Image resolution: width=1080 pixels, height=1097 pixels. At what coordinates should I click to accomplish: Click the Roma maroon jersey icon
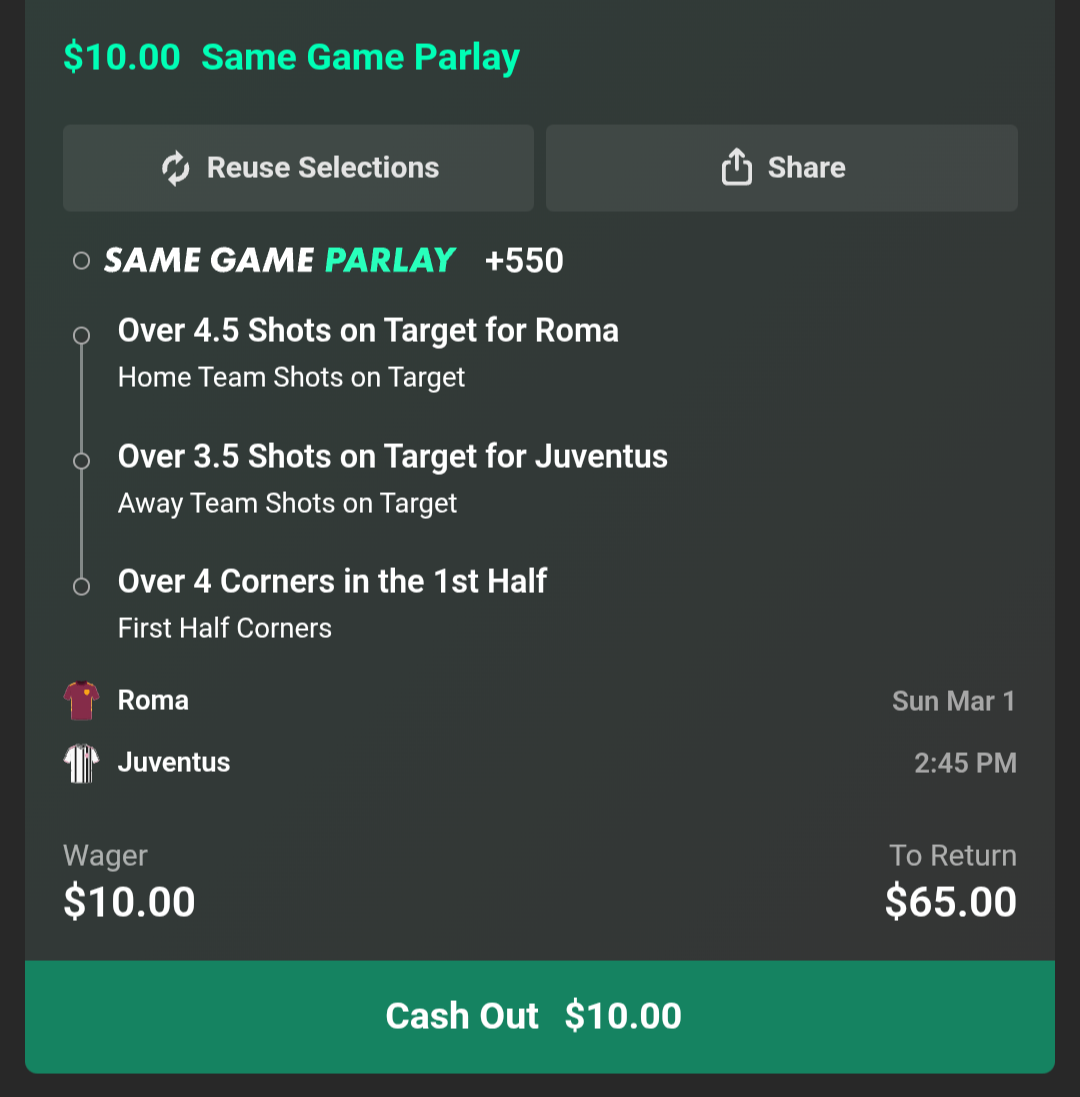pos(81,700)
